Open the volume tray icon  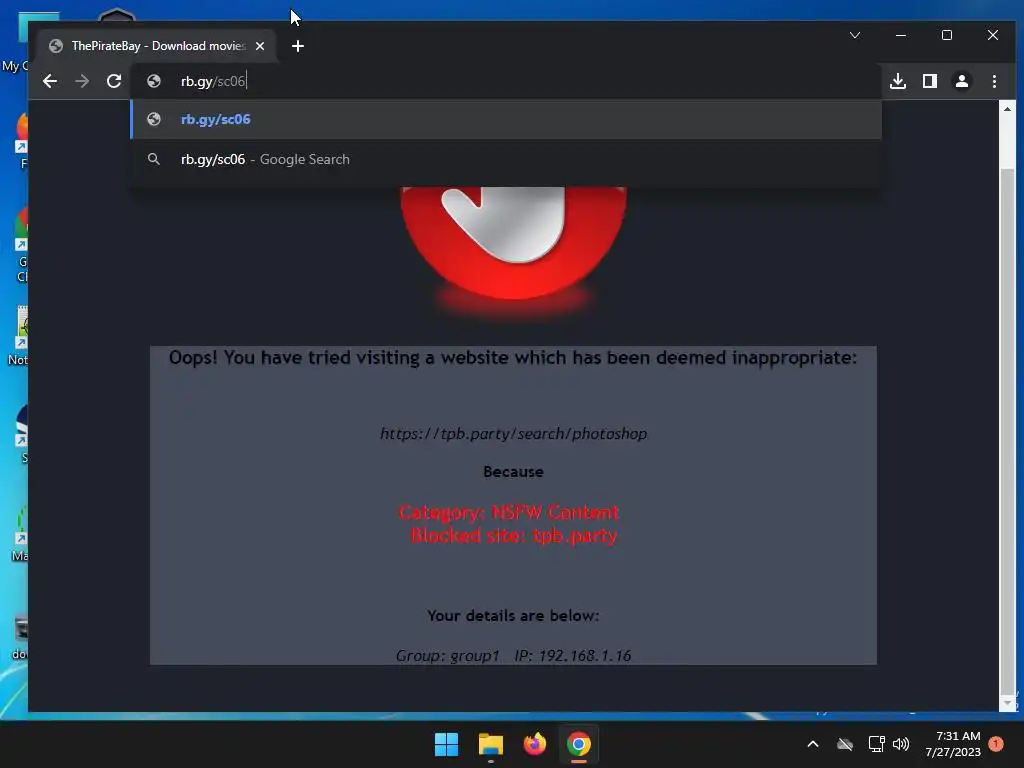click(x=901, y=744)
